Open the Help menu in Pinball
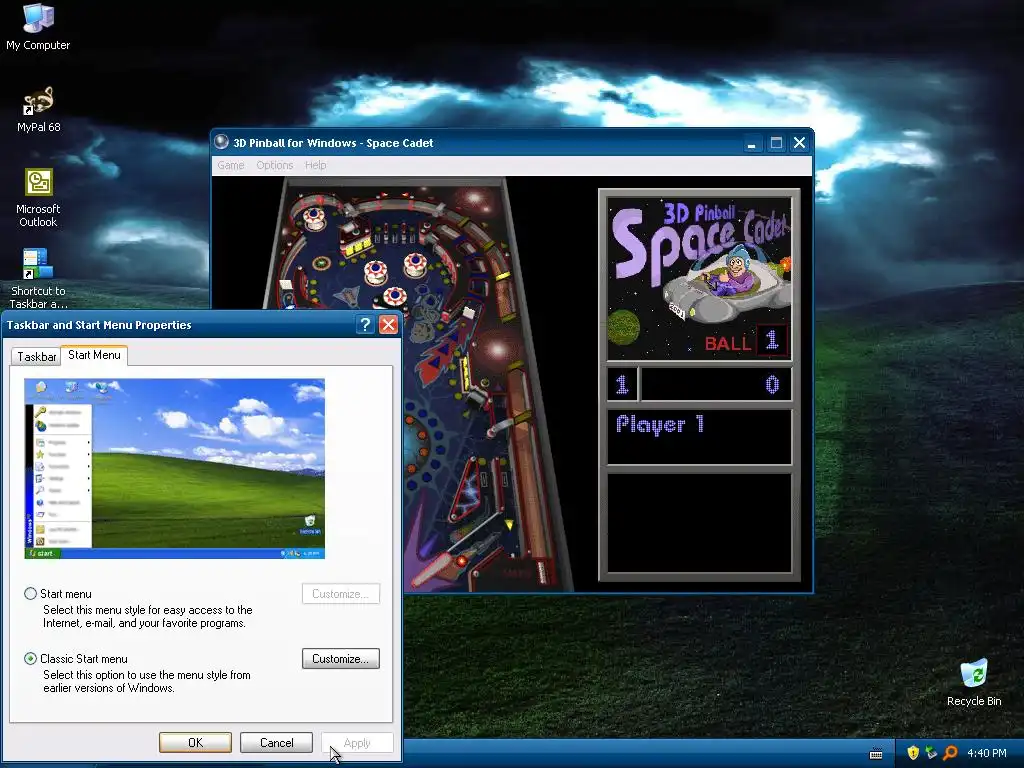The height and width of the screenshot is (768, 1024). point(315,165)
